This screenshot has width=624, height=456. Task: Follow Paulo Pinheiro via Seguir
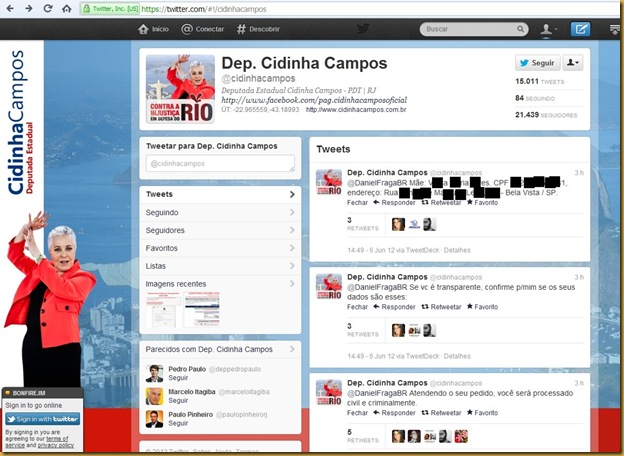tap(178, 423)
